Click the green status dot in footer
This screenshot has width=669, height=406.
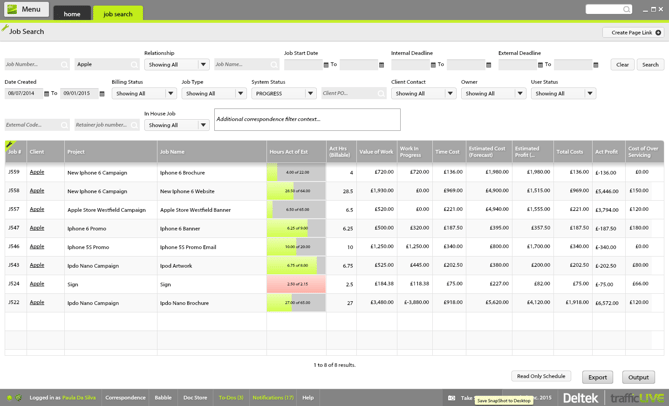pyautogui.click(x=10, y=398)
